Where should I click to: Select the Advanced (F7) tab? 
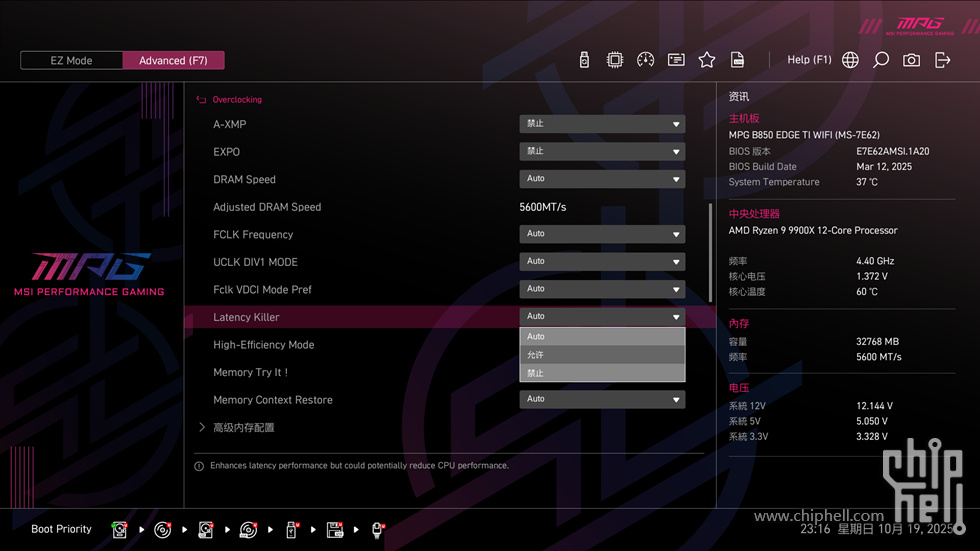point(173,60)
